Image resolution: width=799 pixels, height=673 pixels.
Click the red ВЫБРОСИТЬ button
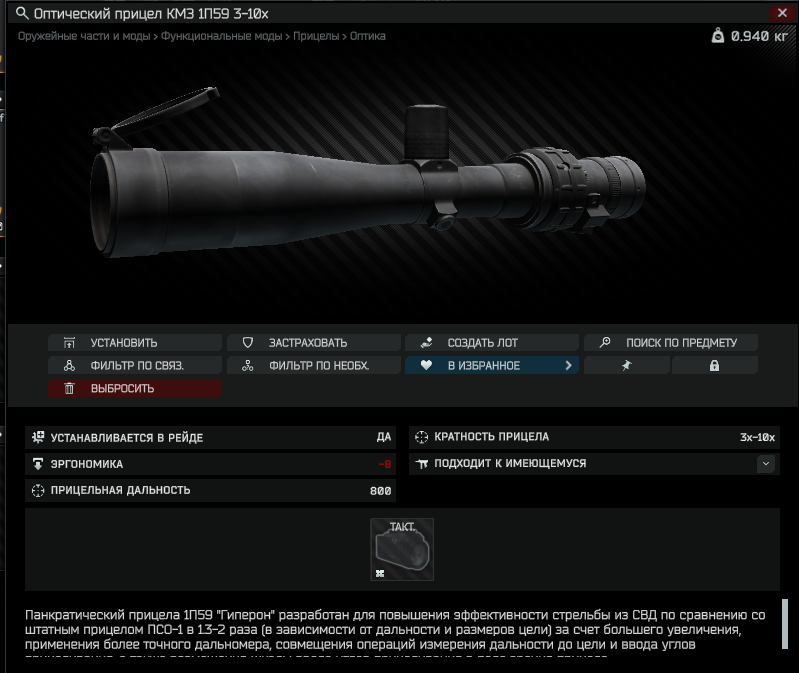point(135,388)
